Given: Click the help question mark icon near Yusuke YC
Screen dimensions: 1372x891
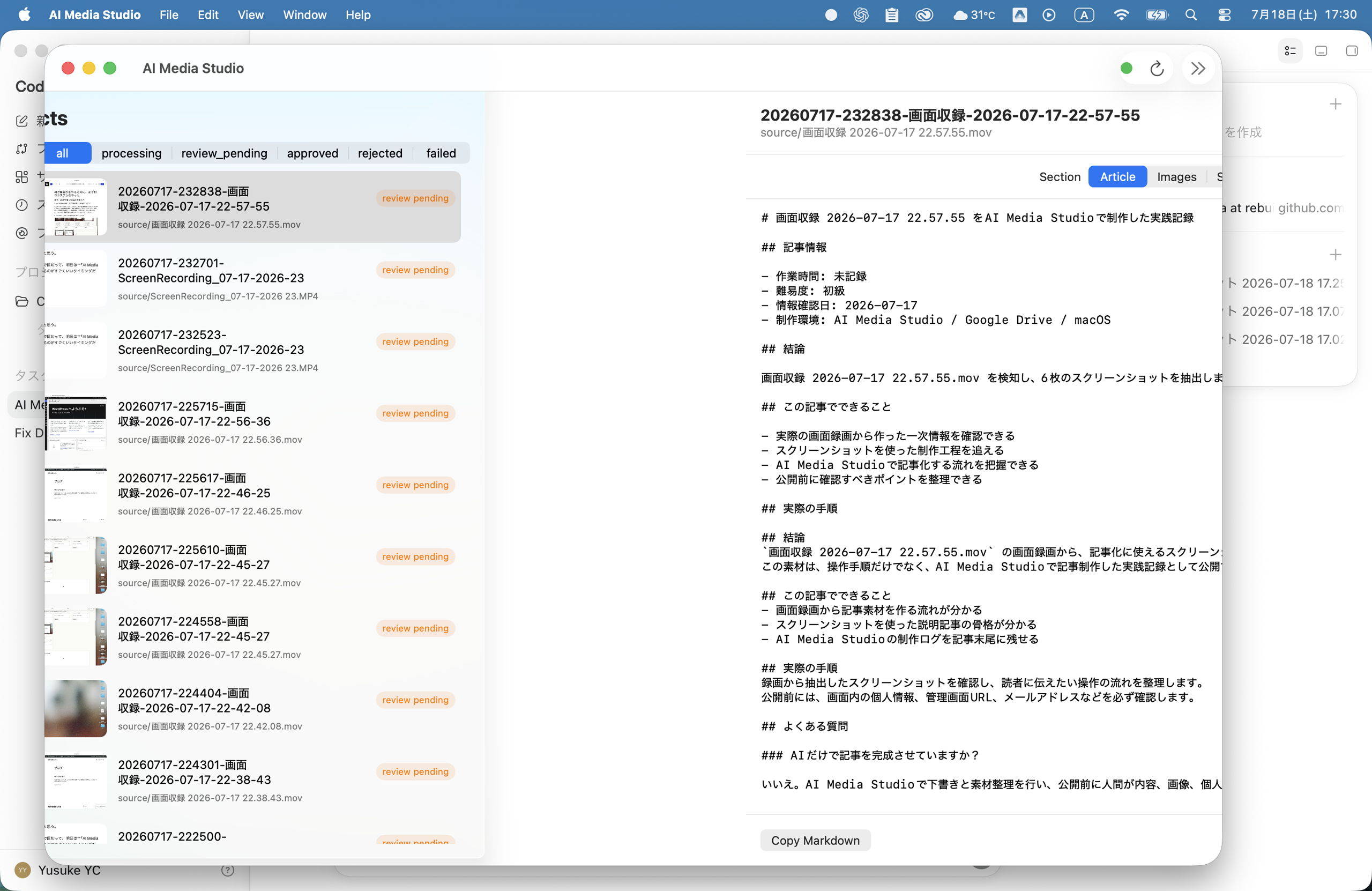Looking at the screenshot, I should [x=228, y=870].
